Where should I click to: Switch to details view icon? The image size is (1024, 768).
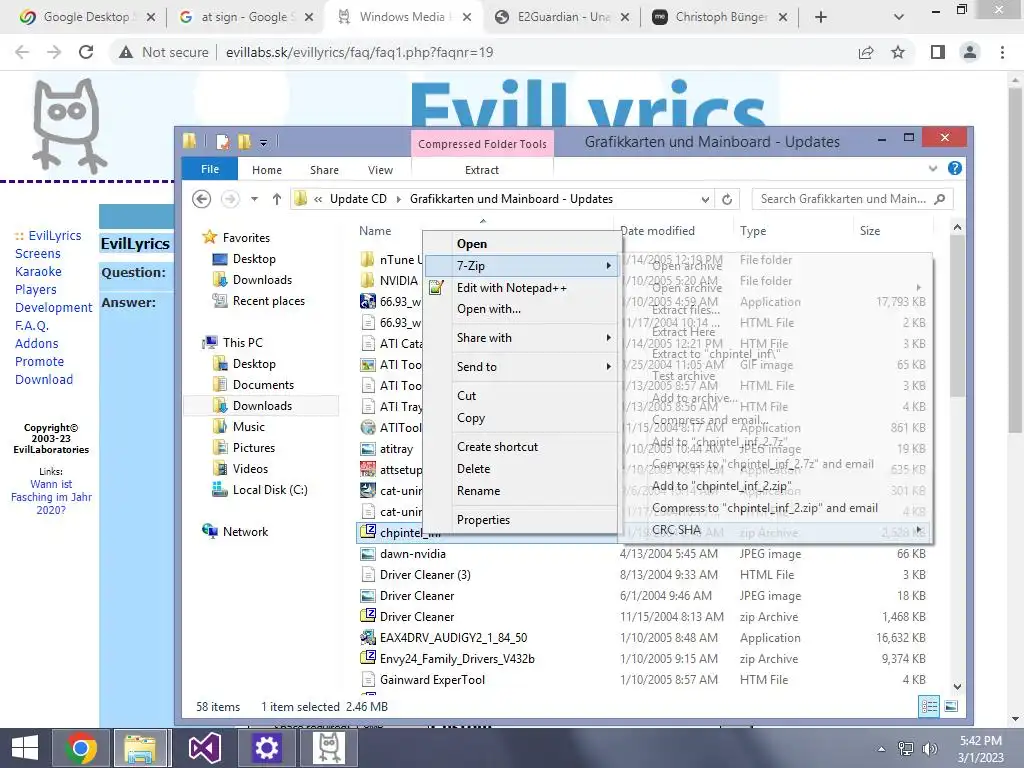(x=929, y=706)
